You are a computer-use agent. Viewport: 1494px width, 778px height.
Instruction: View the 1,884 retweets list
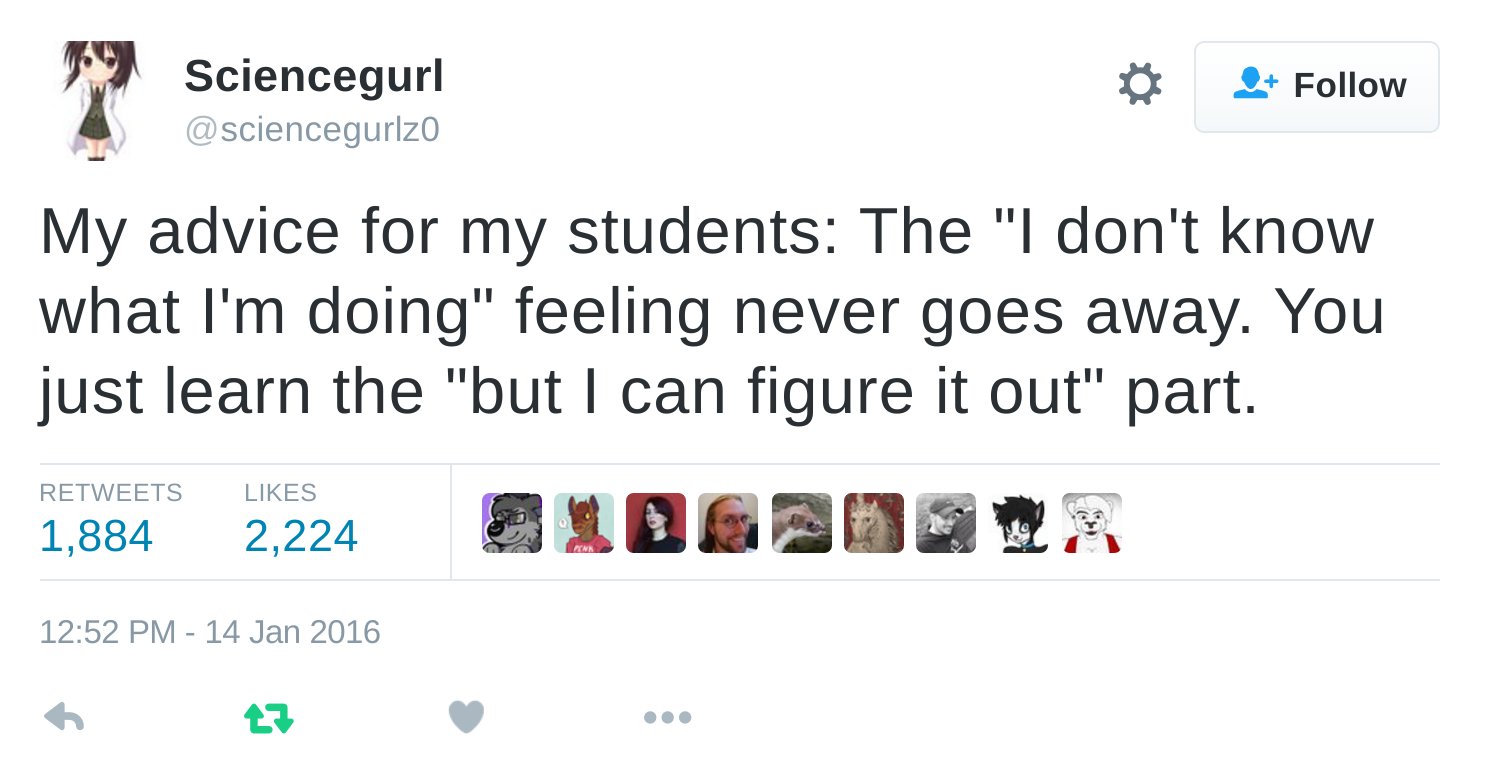[x=96, y=535]
